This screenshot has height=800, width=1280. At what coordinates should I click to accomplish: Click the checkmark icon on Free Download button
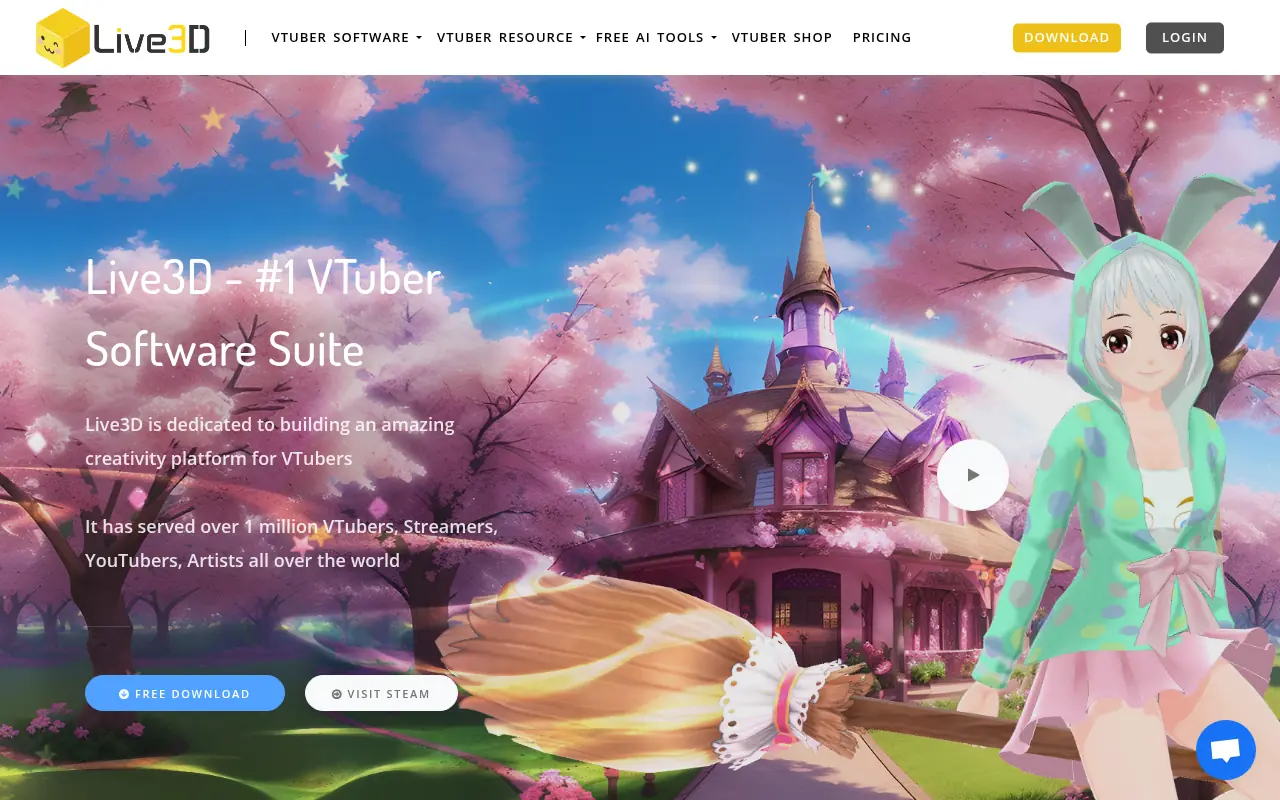[124, 693]
